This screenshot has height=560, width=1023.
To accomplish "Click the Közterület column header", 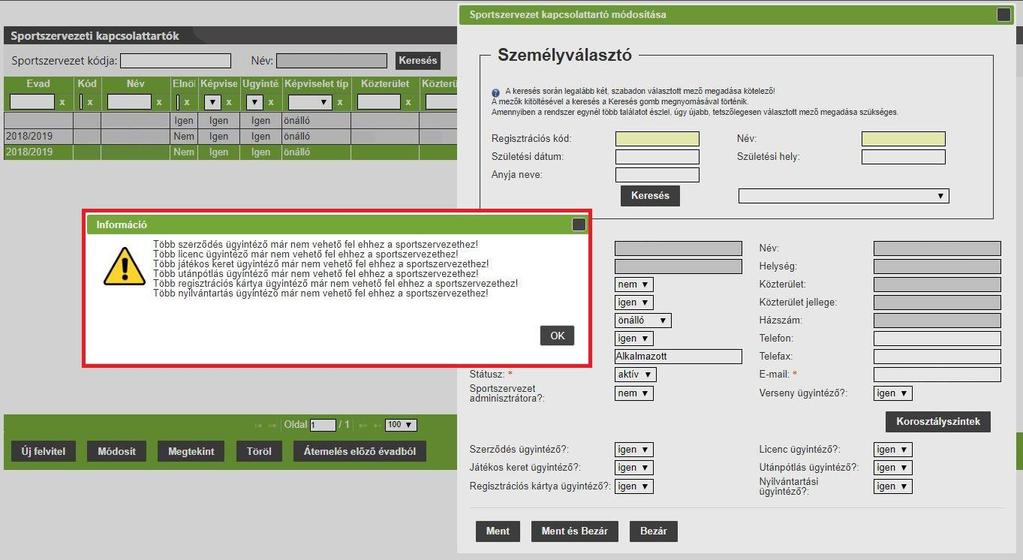I will point(385,84).
